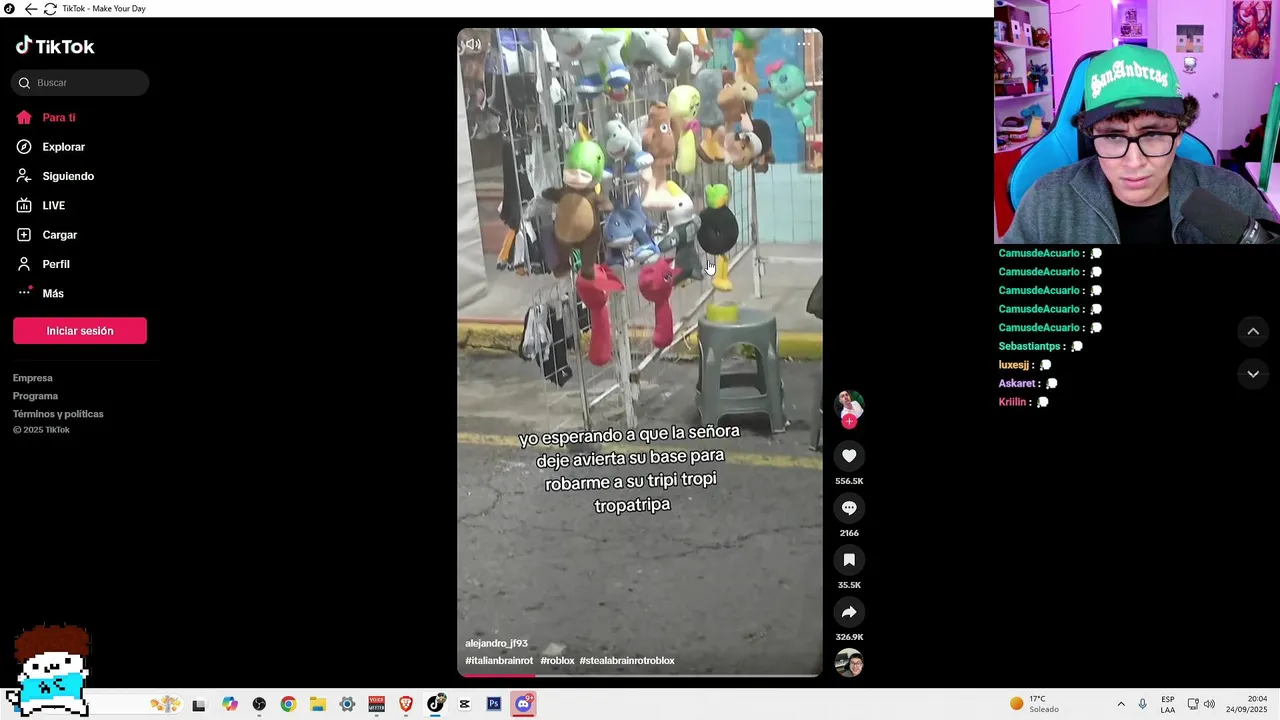Viewport: 1280px width, 720px height.
Task: Click the Iniciar sesión button
Action: coord(80,331)
